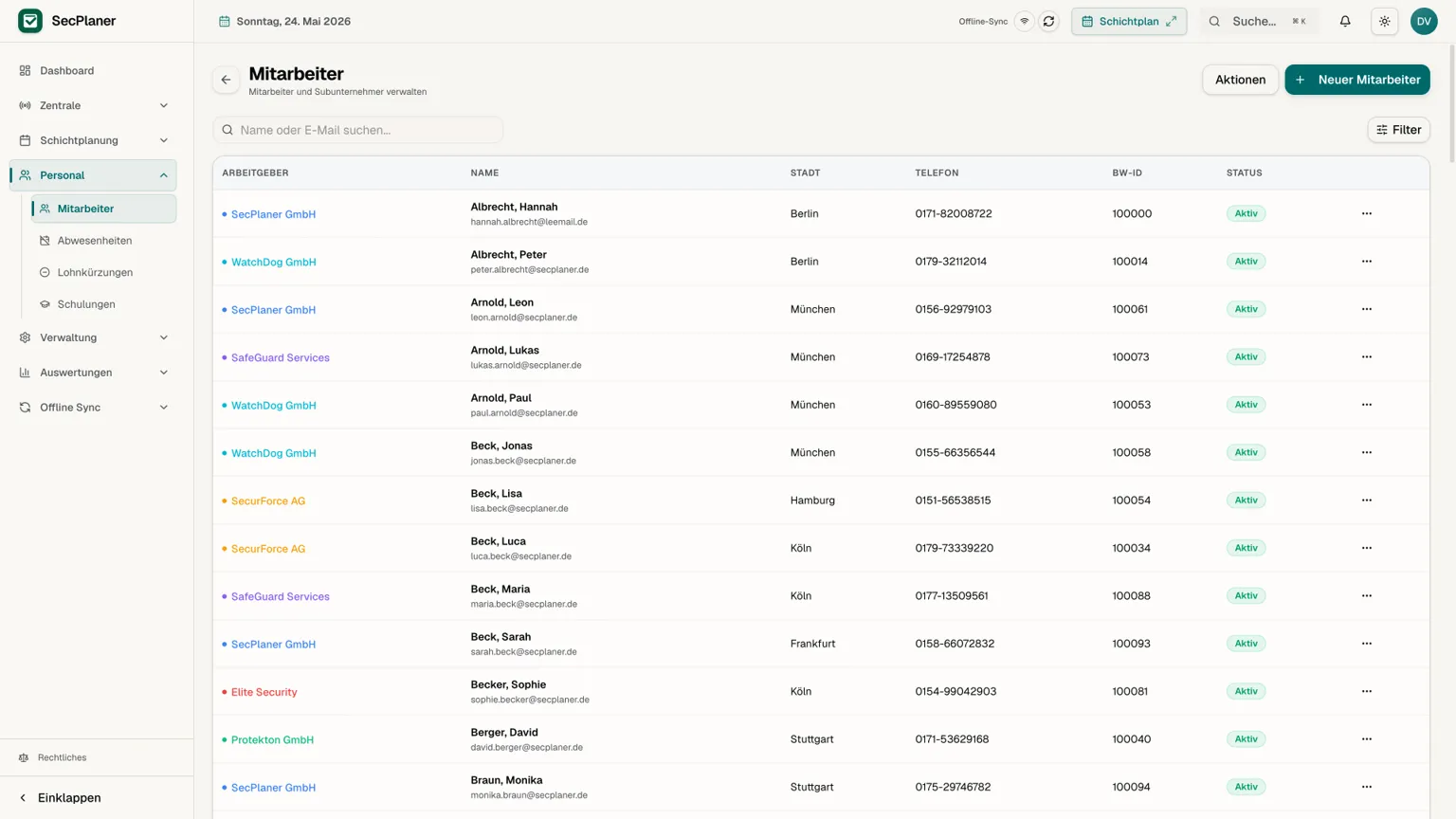Click the SecPlaner logo icon
The width and height of the screenshot is (1456, 819).
[x=30, y=21]
